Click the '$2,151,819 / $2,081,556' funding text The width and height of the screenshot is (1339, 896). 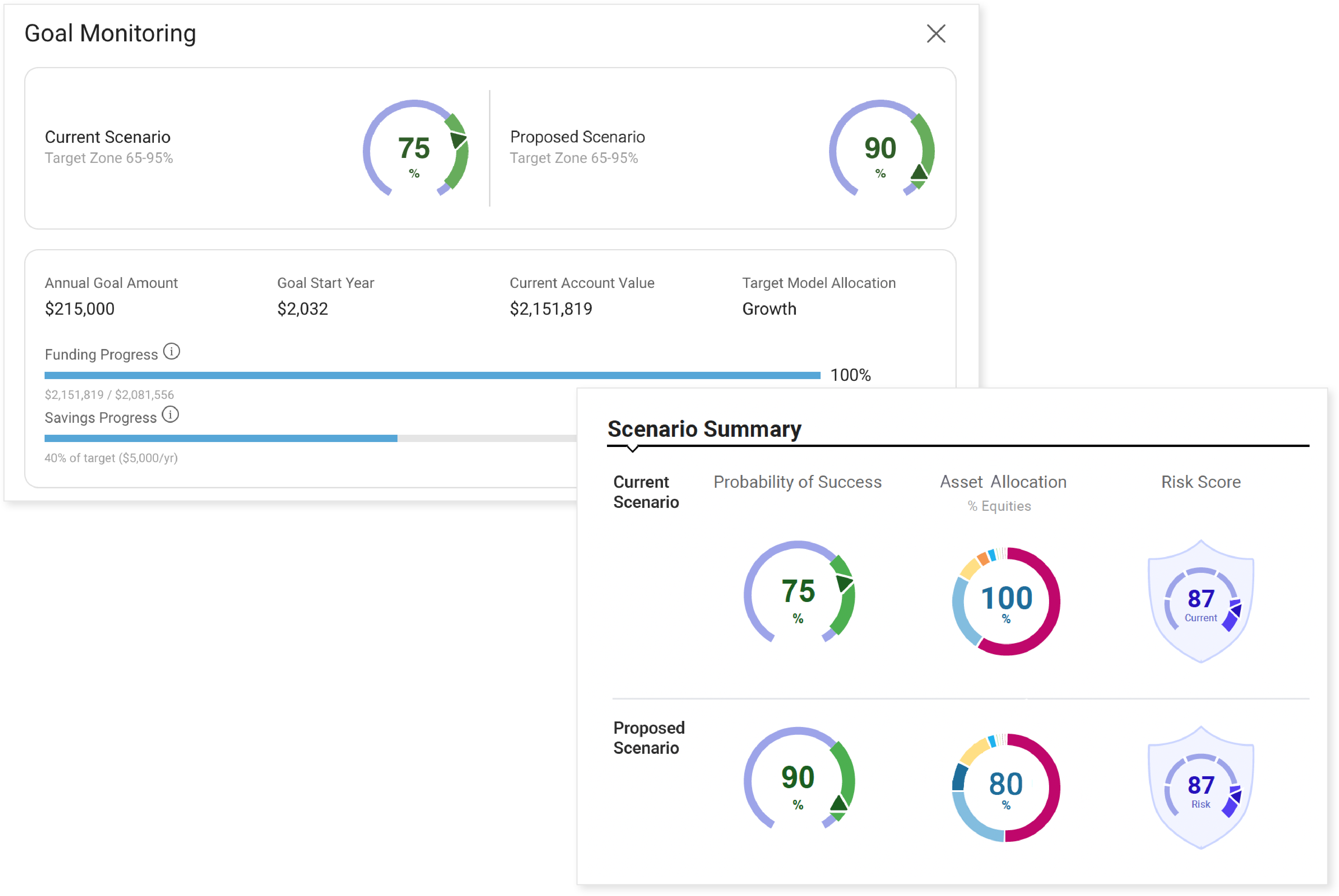click(x=109, y=395)
